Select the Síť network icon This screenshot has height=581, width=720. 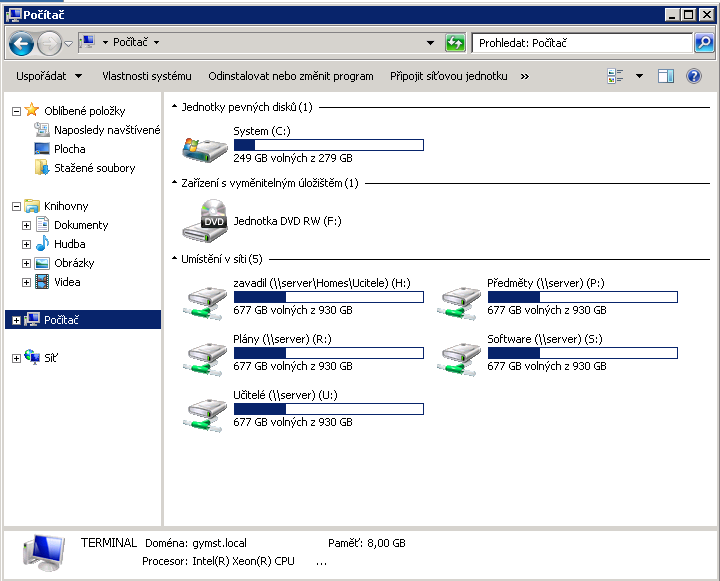pyautogui.click(x=32, y=357)
